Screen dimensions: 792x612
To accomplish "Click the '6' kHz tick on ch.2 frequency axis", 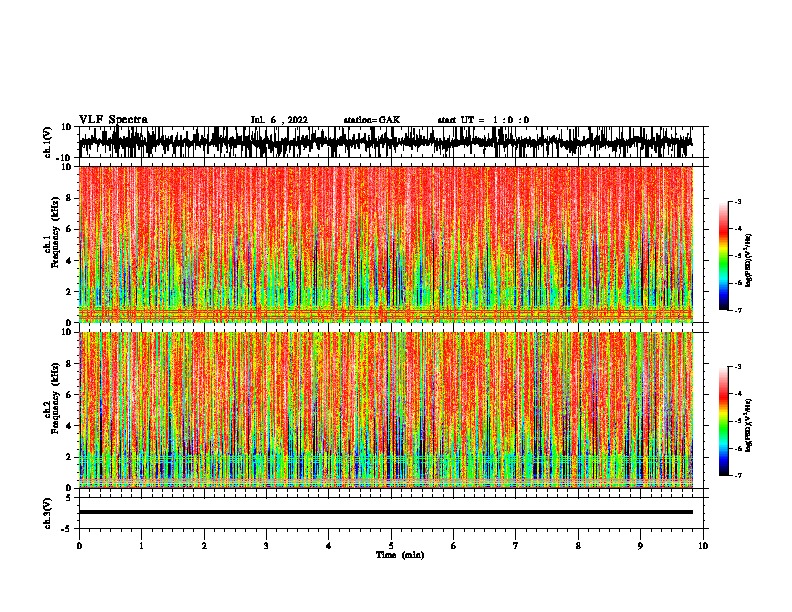I will coord(69,394).
